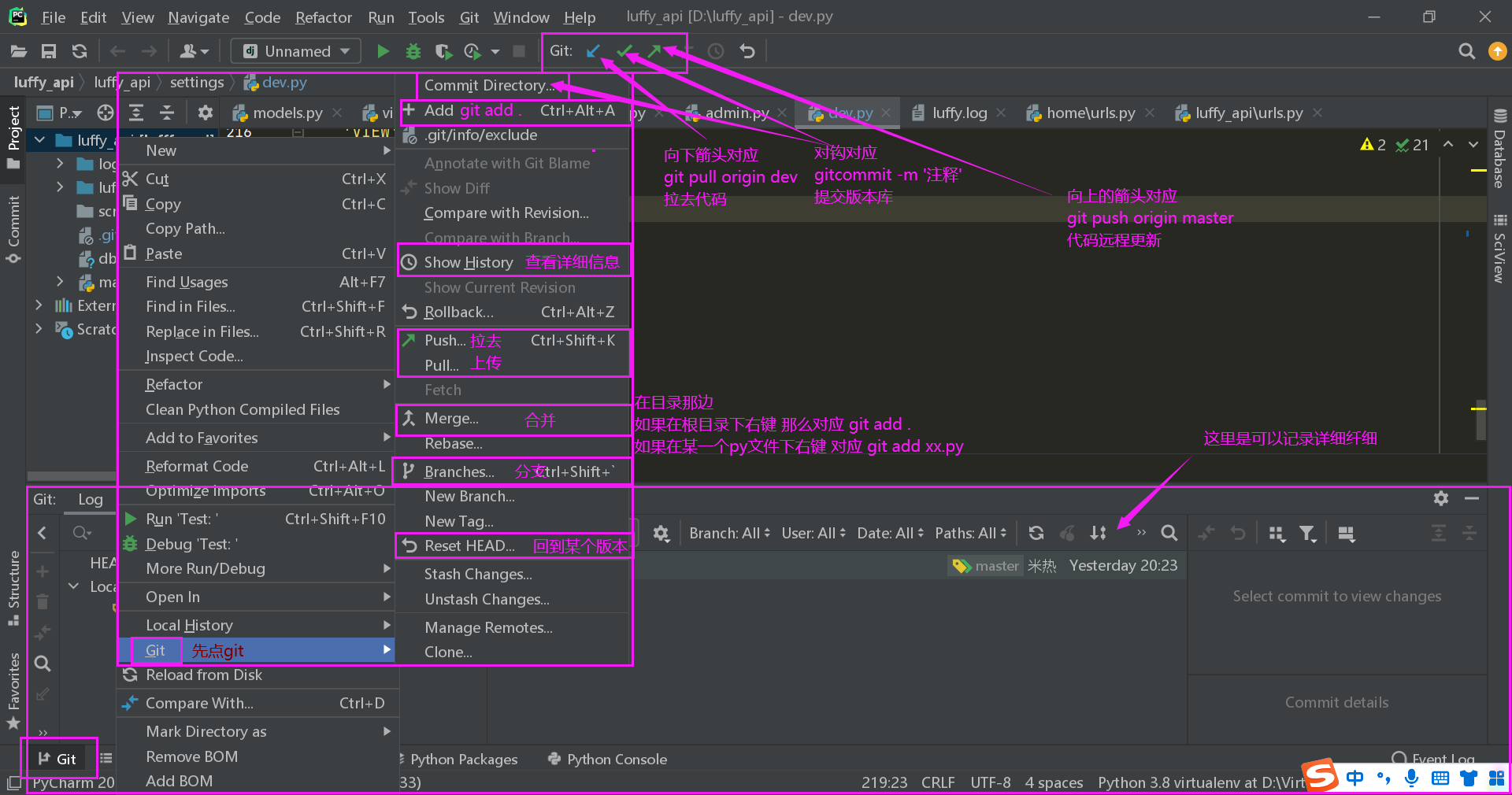Open the Refactor menu in the menu bar
Viewport: 1512px width, 795px height.
pos(323,17)
